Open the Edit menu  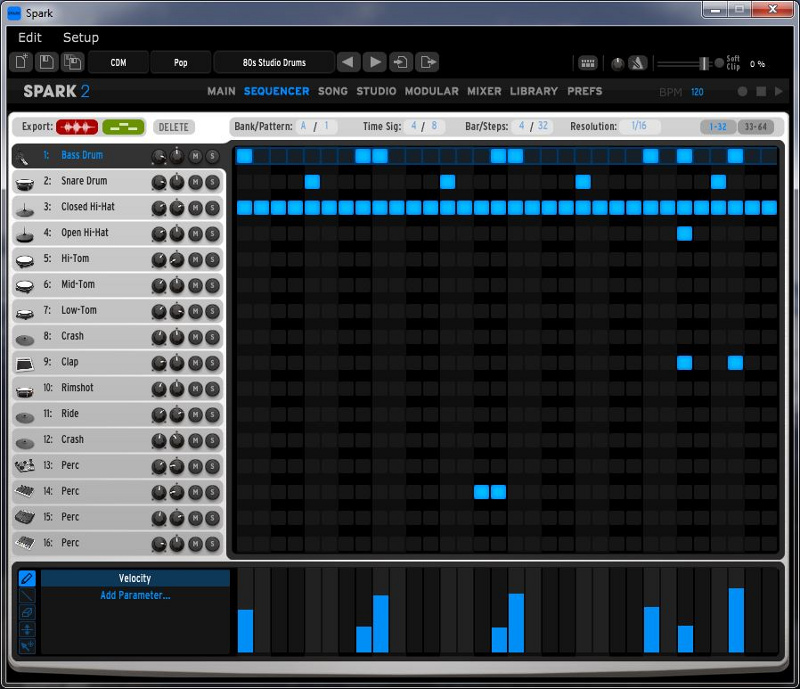(30, 37)
